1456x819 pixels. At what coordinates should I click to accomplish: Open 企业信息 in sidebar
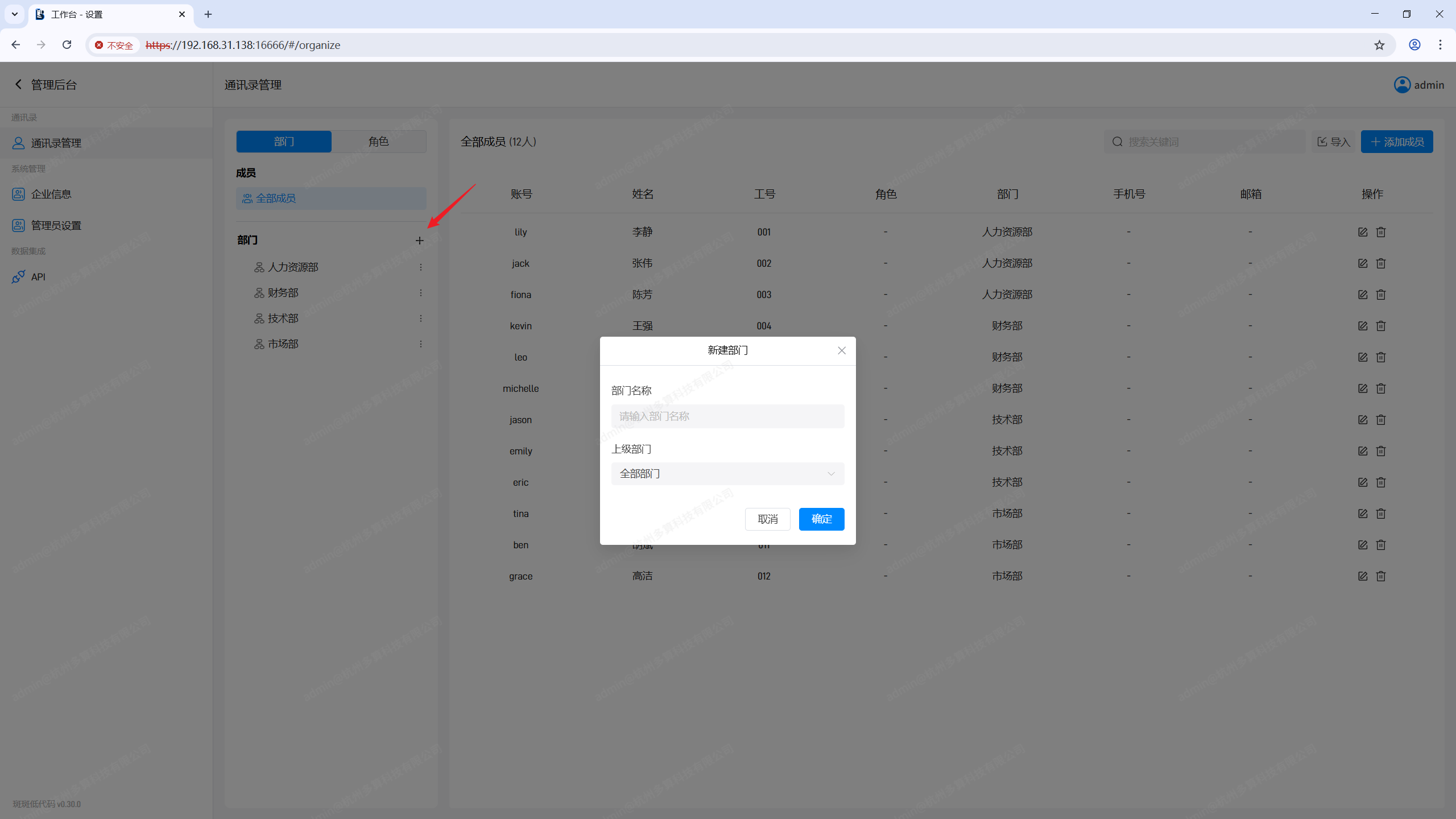tap(51, 195)
